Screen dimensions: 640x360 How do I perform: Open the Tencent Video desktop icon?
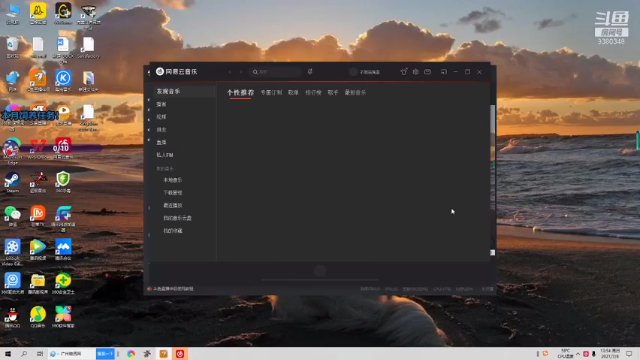38,250
